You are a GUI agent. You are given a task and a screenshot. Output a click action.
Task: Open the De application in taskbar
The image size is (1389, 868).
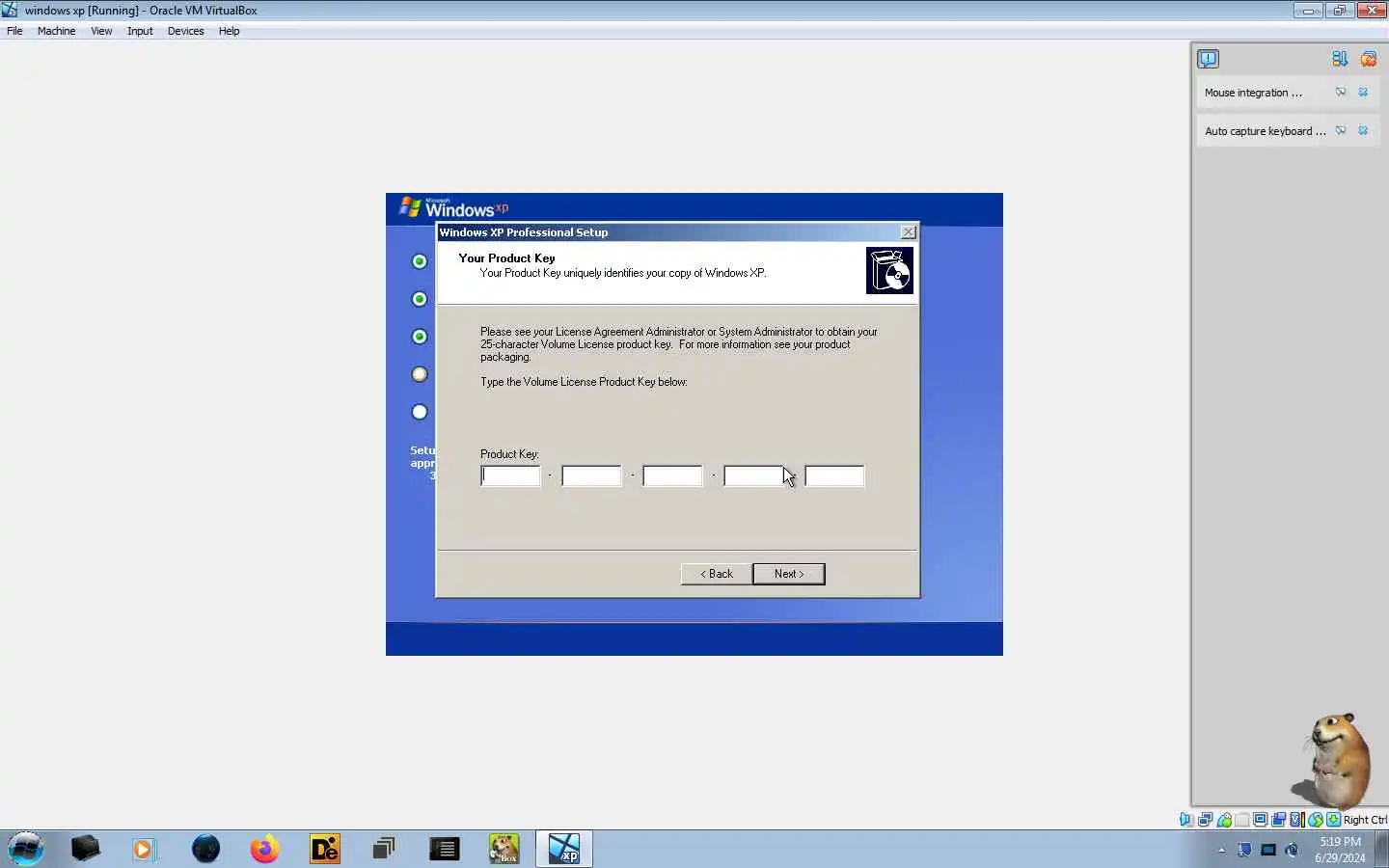click(x=325, y=849)
